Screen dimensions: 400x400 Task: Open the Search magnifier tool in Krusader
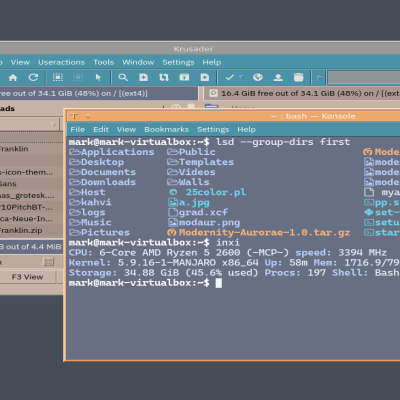pos(123,77)
